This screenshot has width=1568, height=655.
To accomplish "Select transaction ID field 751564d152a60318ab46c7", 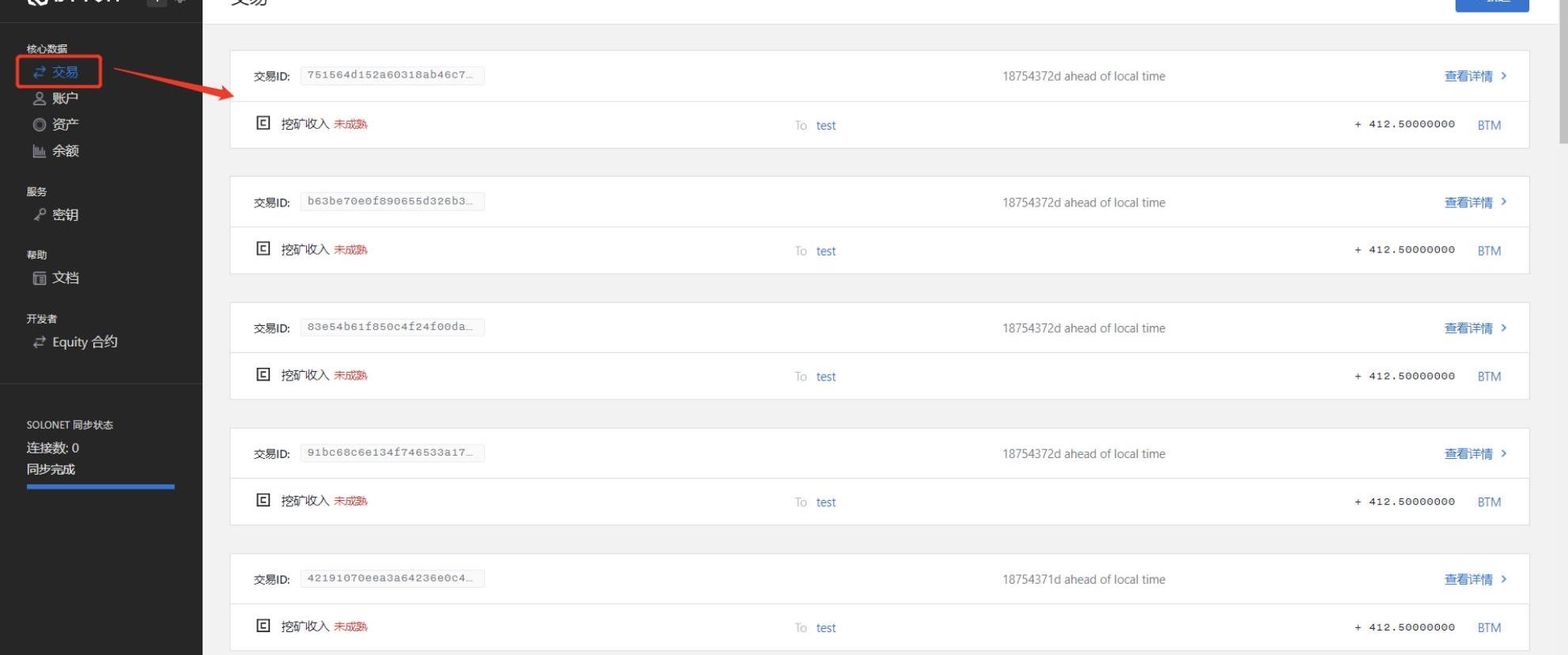I will [x=392, y=75].
